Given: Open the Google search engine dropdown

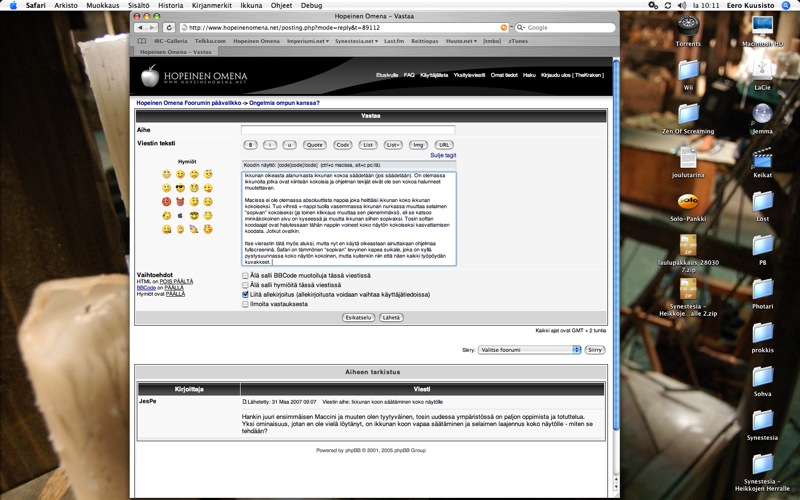Looking at the screenshot, I should pyautogui.click(x=521, y=28).
